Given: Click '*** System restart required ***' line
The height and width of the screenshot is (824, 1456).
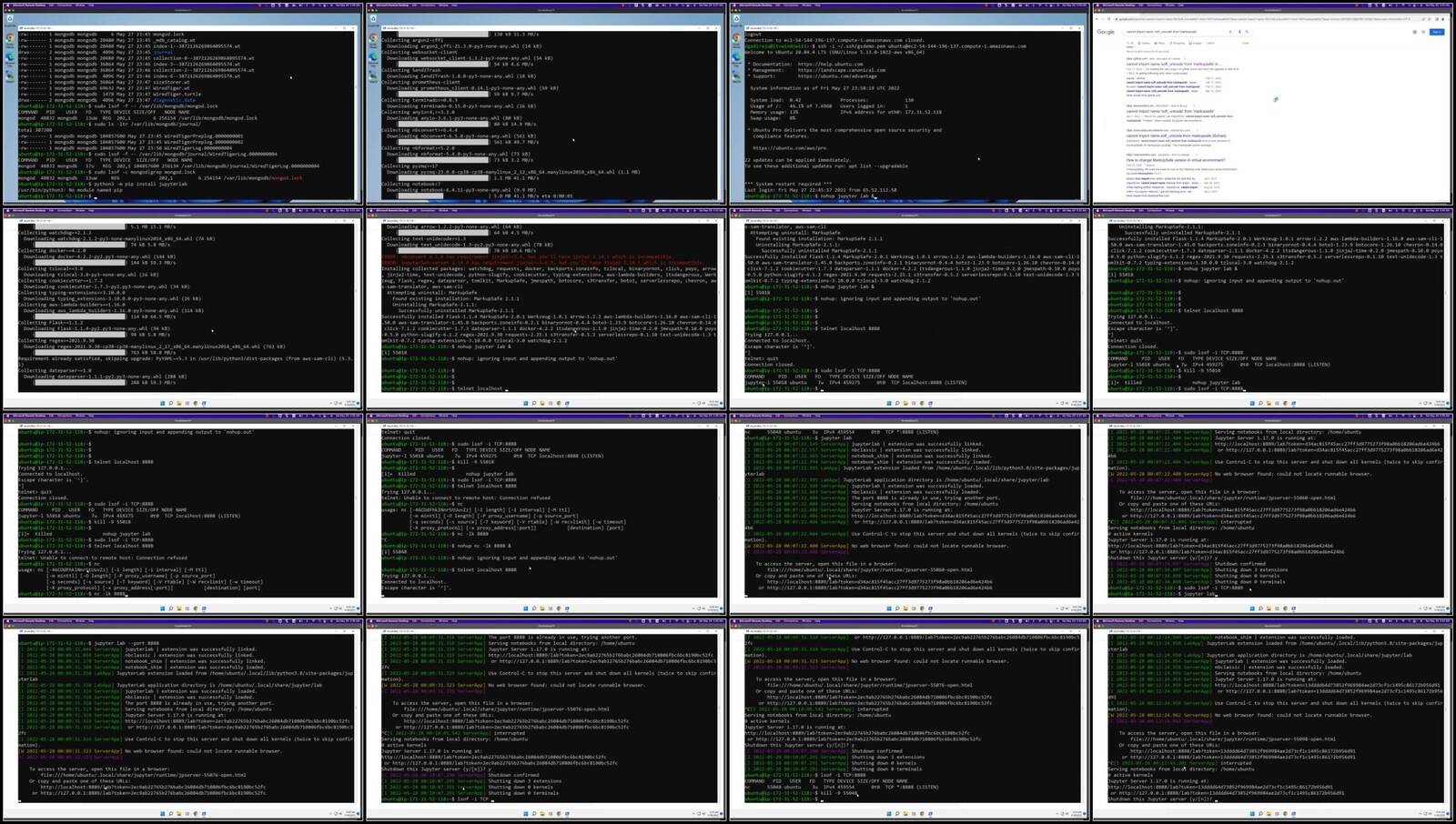Looking at the screenshot, I should point(788,184).
